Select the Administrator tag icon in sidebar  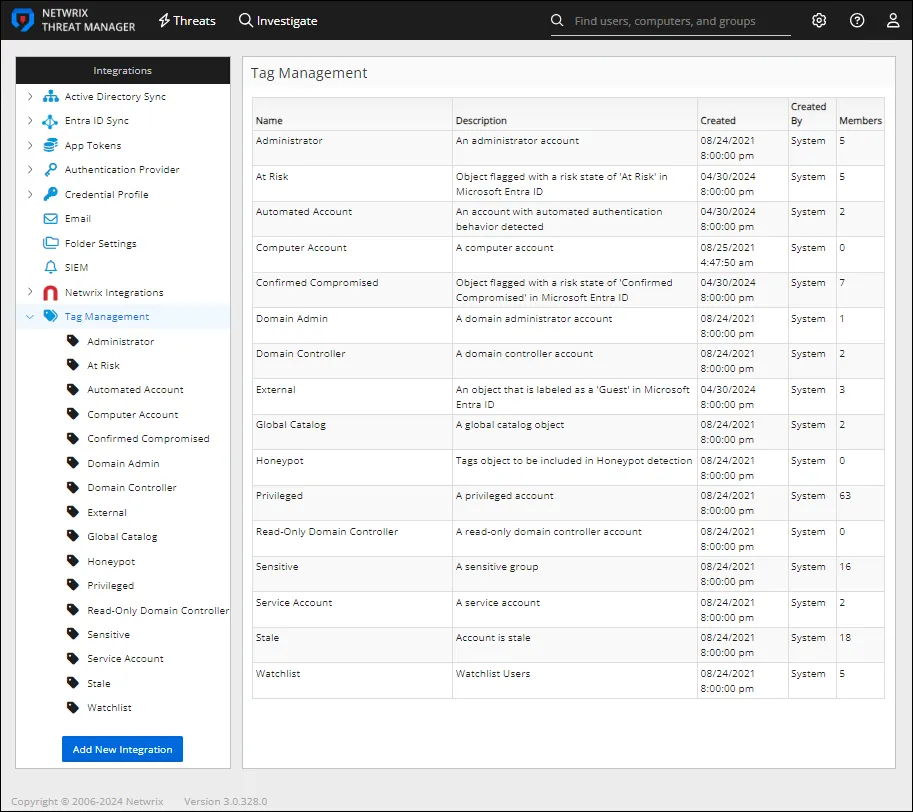[x=73, y=341]
